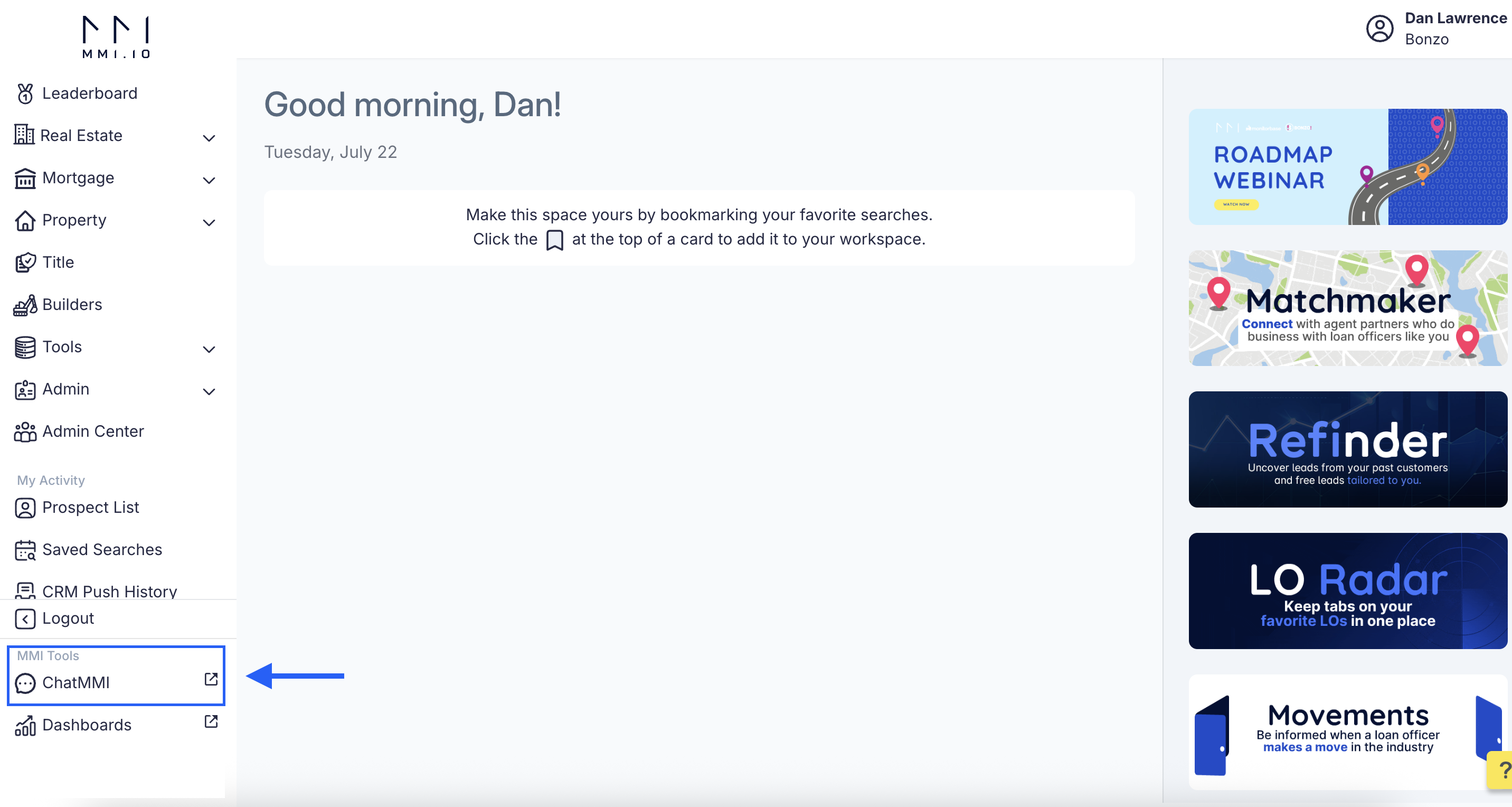Screen dimensions: 1512x807
Task: Click the Title handshake icon
Action: (25, 262)
